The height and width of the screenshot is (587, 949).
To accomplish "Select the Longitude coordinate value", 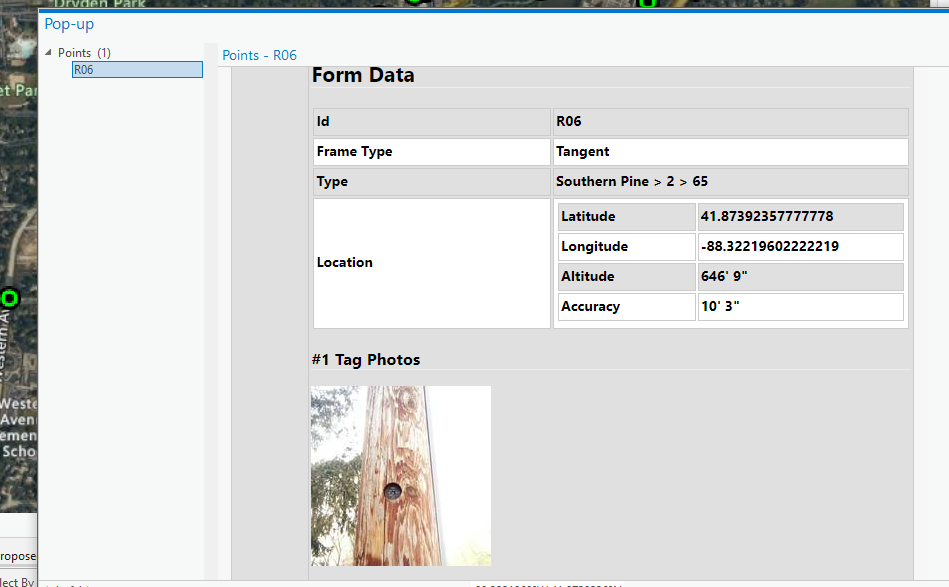I will coord(800,246).
